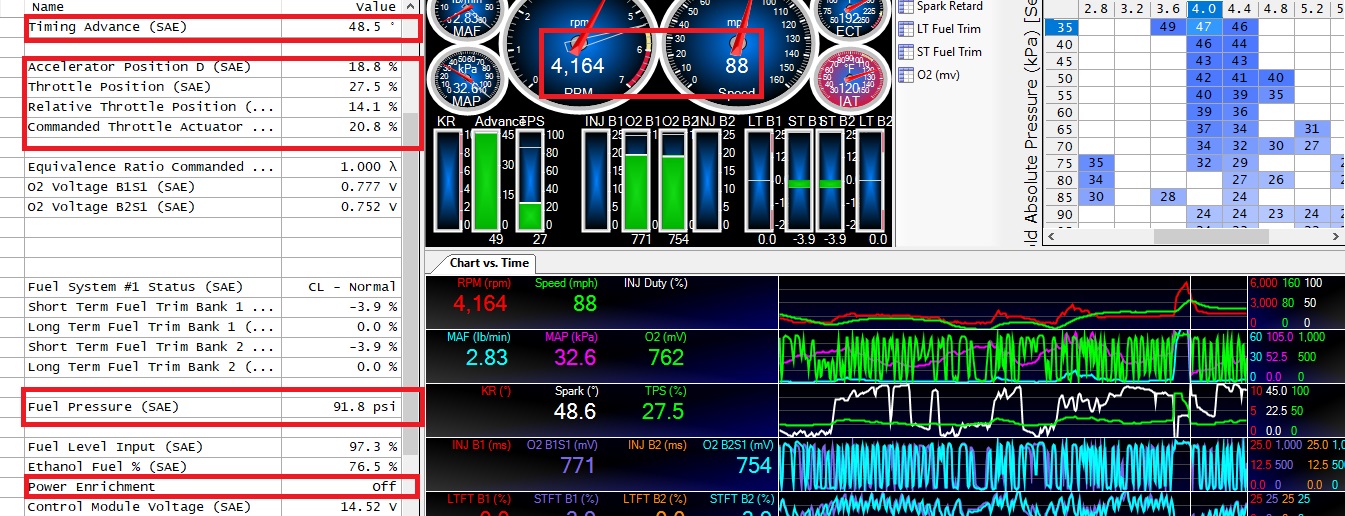Select the Timing Advance (SAE) row
This screenshot has width=1345, height=516.
pyautogui.click(x=210, y=27)
